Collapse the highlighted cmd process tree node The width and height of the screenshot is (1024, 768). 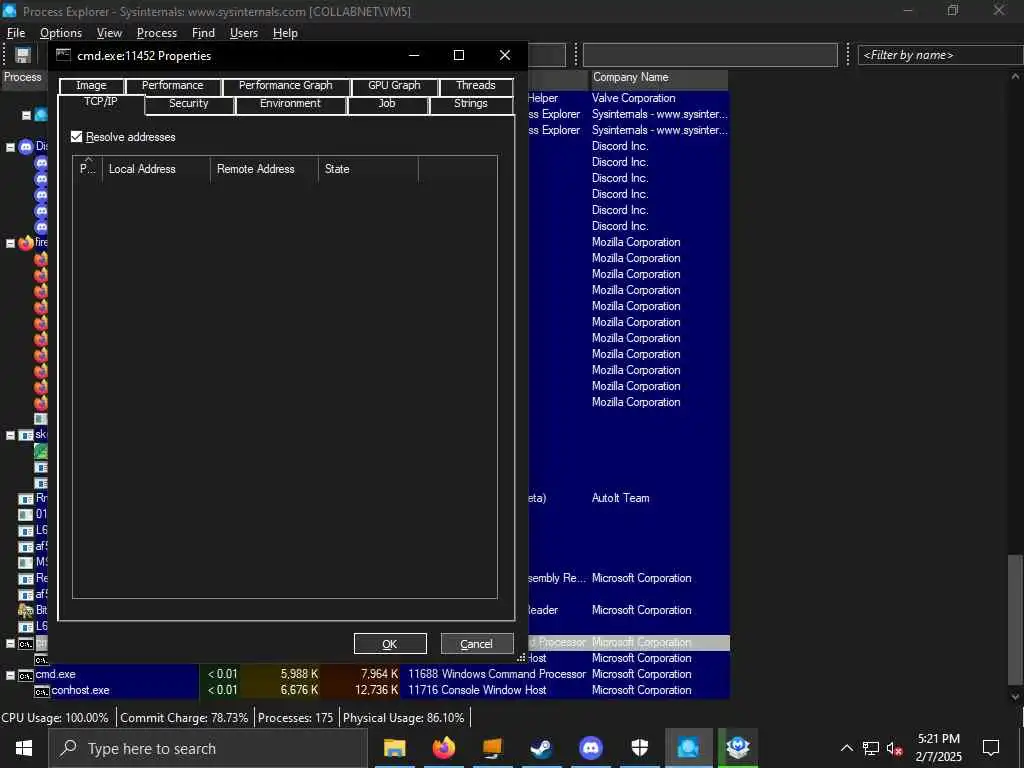click(10, 643)
